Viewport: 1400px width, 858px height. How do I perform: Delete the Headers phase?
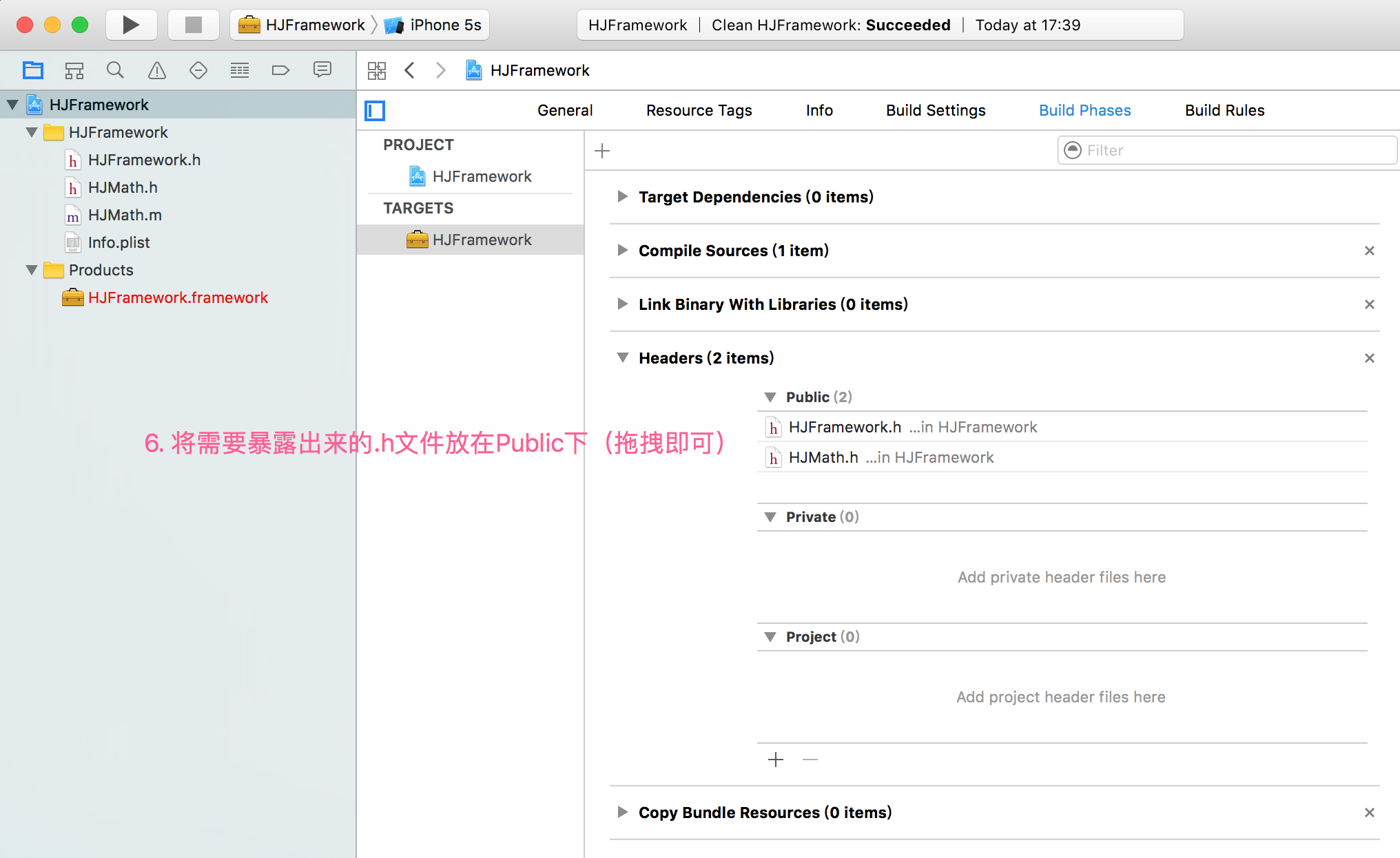1370,358
